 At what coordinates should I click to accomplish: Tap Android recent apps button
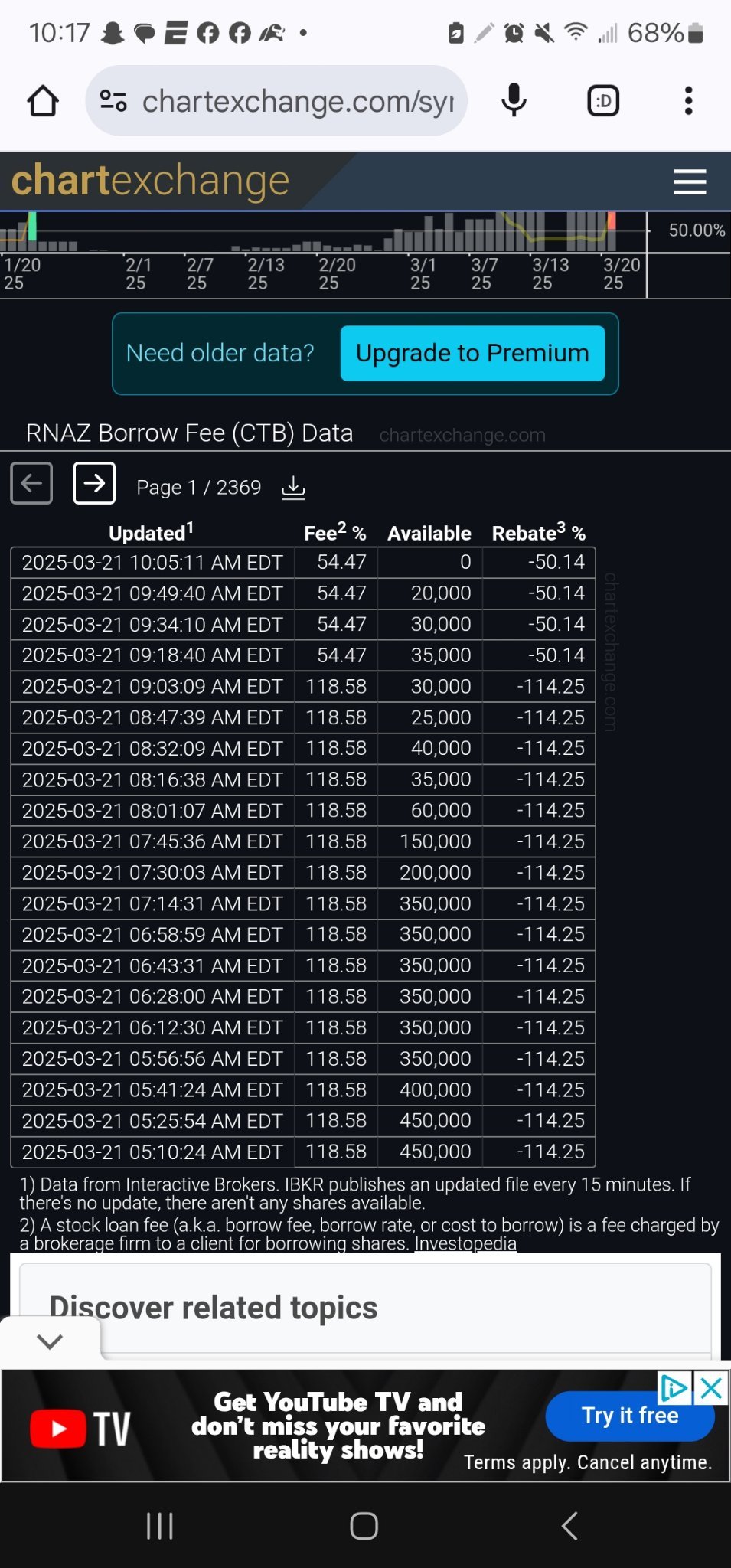pos(159,1526)
